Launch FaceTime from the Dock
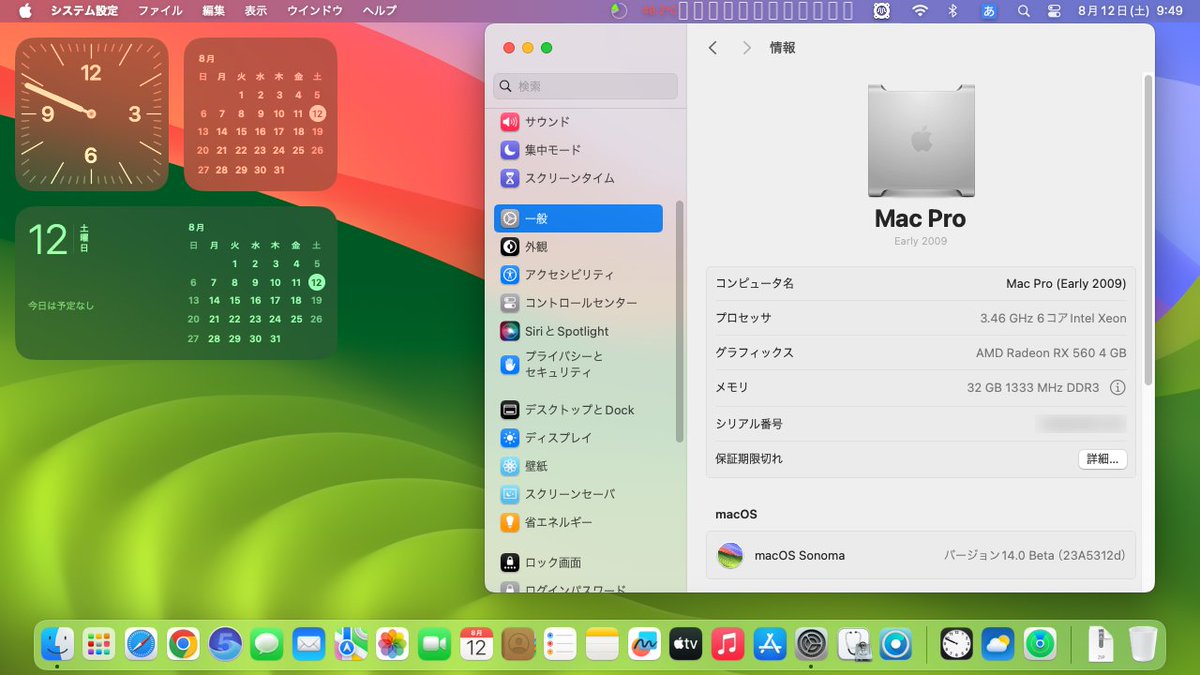Screen dimensions: 1200x675 tap(434, 645)
